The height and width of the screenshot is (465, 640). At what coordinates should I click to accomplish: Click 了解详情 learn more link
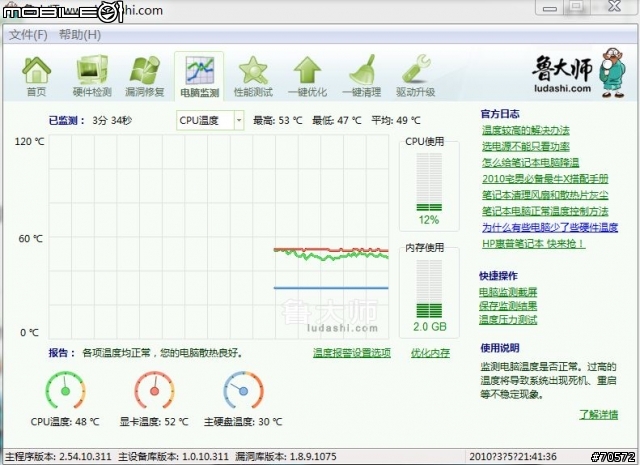(598, 414)
